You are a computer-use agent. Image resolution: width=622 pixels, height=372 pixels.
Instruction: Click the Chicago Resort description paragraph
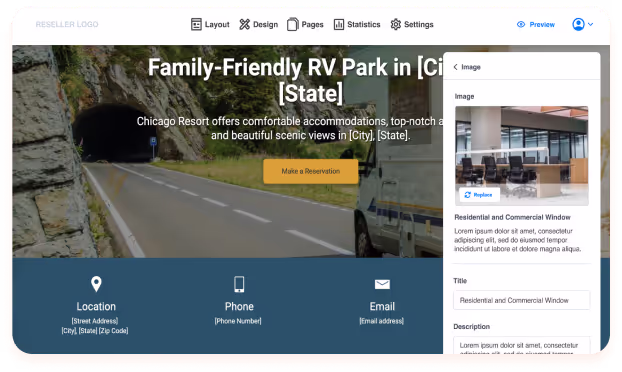click(290, 128)
